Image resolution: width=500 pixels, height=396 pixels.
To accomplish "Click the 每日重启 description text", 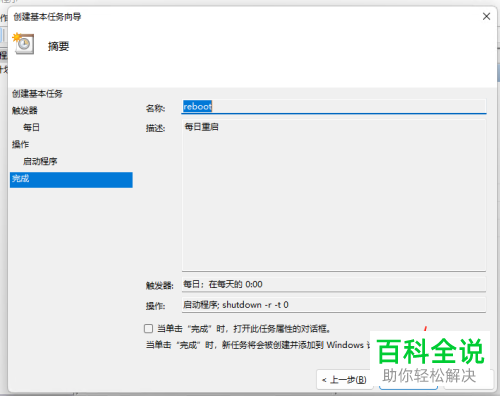I will 201,127.
